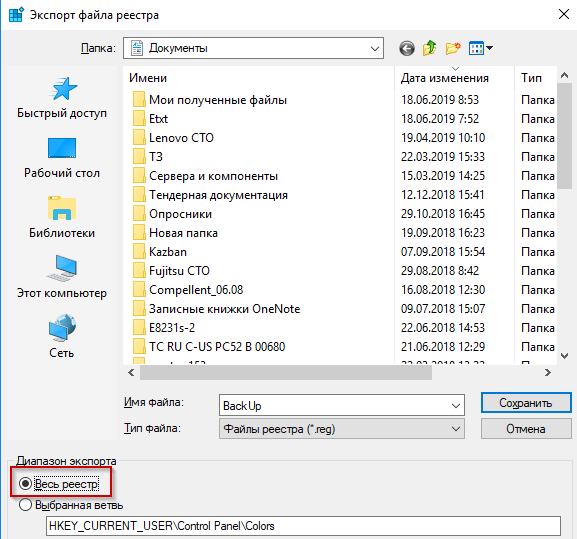Image resolution: width=577 pixels, height=539 pixels.
Task: Open Сеть in the sidebar
Action: point(62,337)
